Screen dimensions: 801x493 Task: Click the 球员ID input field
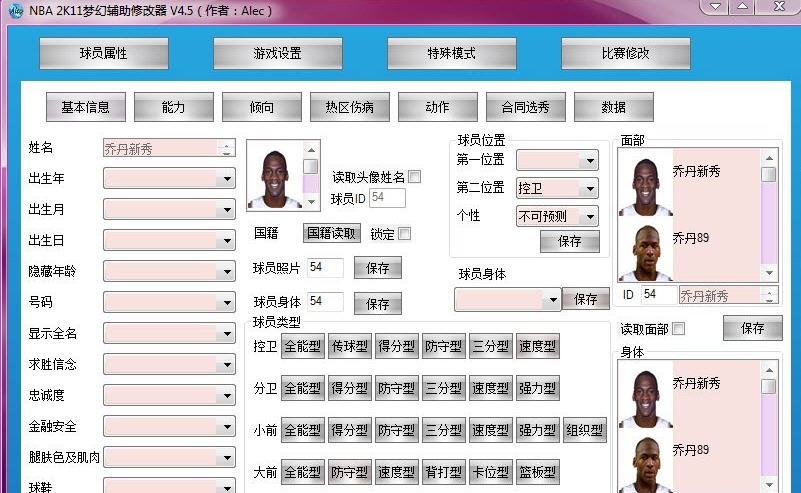pyautogui.click(x=387, y=198)
